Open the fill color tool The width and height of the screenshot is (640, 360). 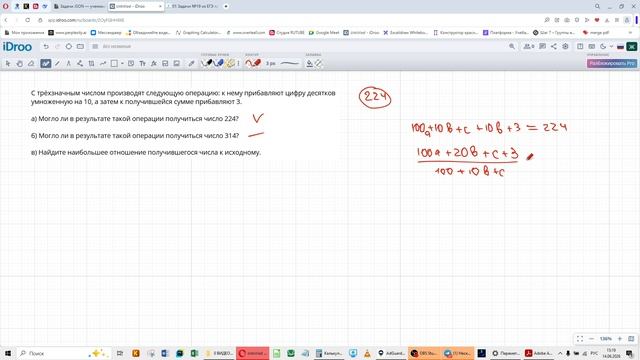coord(310,64)
